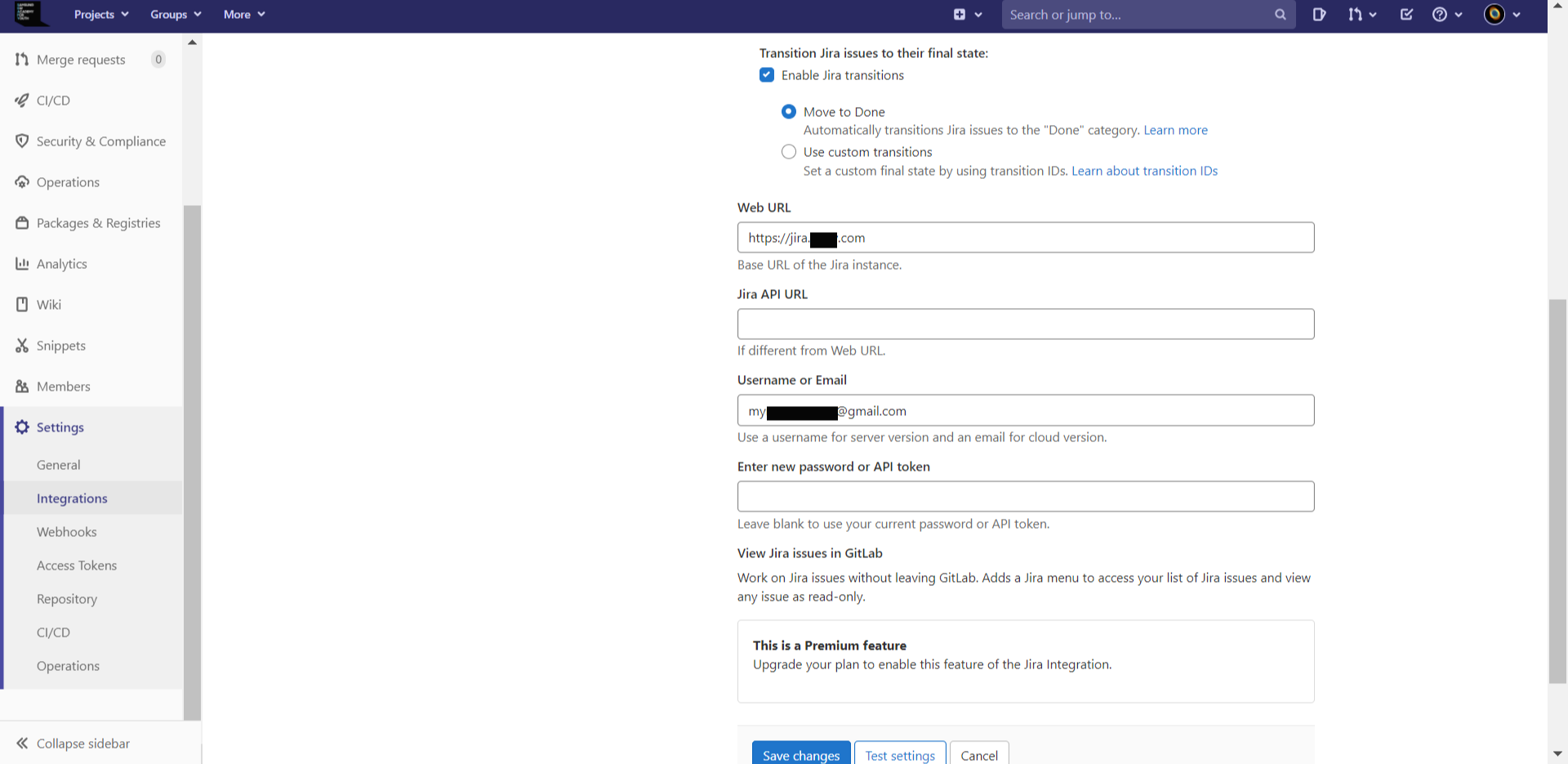Click Cancel button
Viewport: 1568px width, 764px height.
[979, 753]
